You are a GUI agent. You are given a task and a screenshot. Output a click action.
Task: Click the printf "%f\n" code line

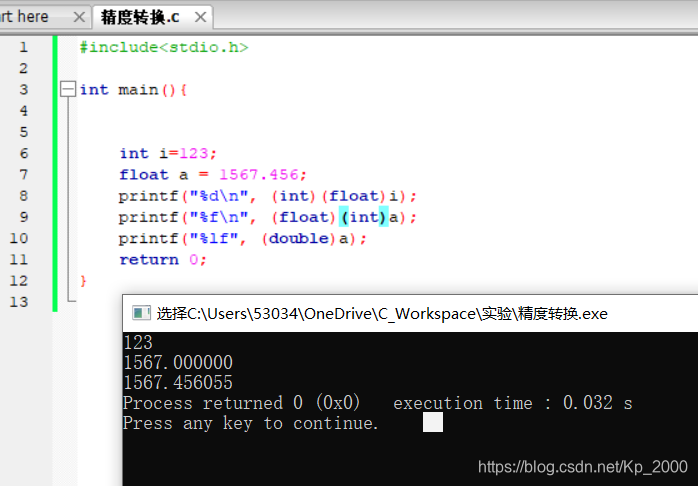coord(268,218)
